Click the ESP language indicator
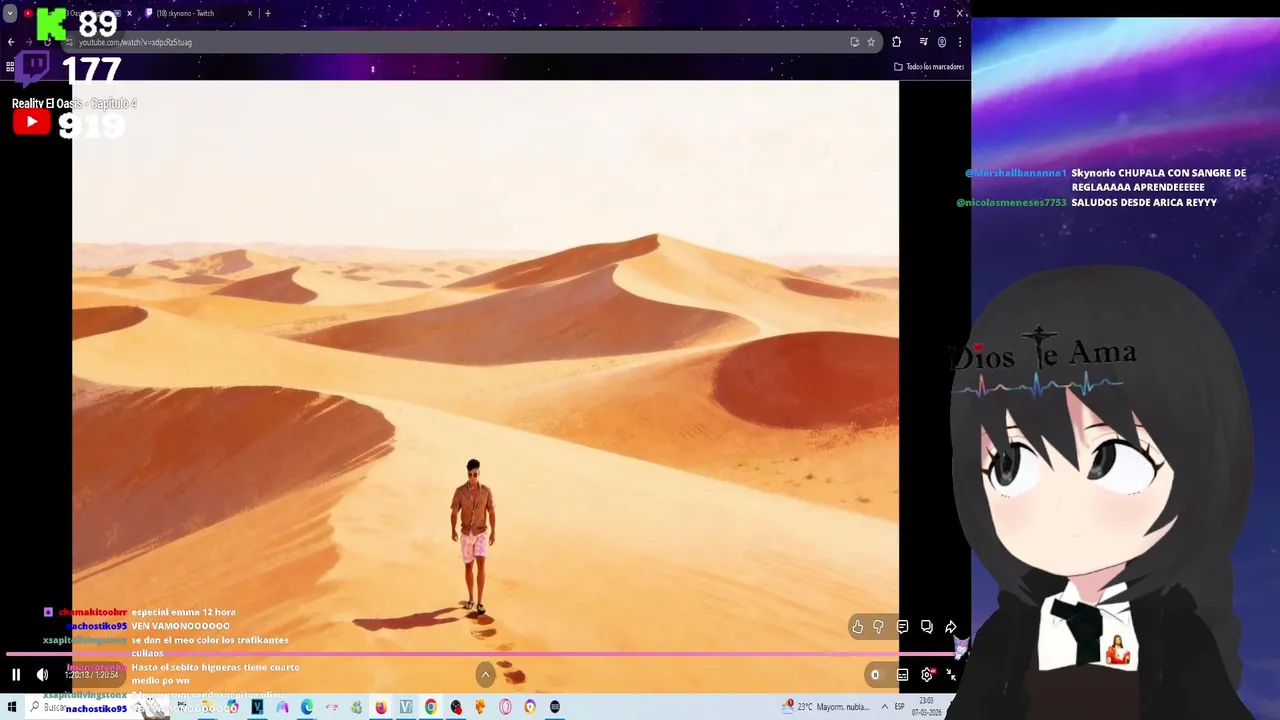 pyautogui.click(x=900, y=707)
